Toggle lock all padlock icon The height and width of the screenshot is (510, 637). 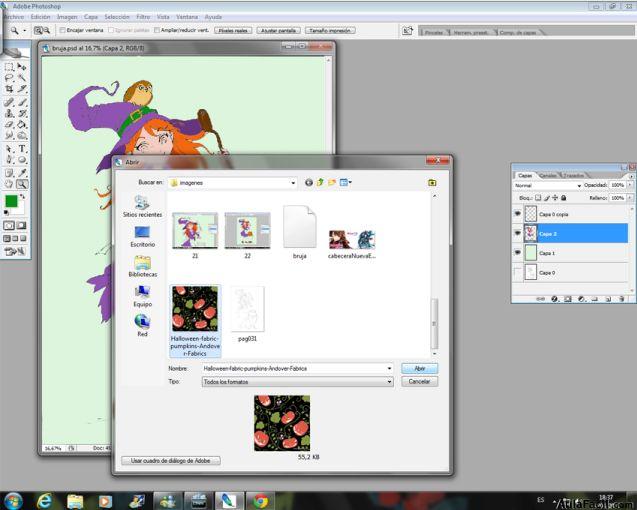pyautogui.click(x=563, y=198)
